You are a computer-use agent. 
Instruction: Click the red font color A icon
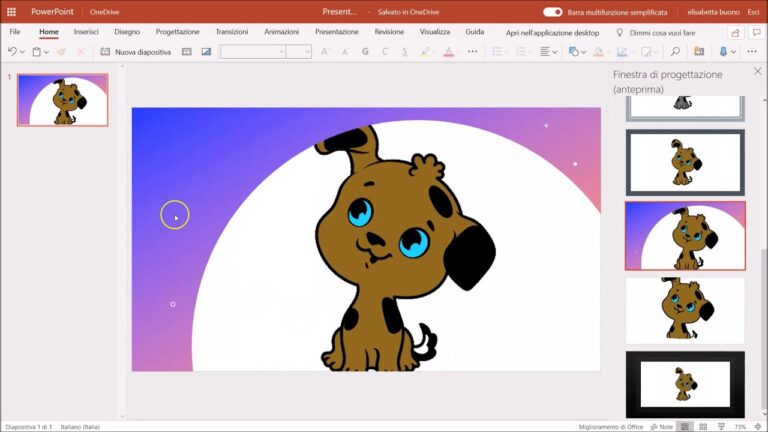pyautogui.click(x=448, y=51)
